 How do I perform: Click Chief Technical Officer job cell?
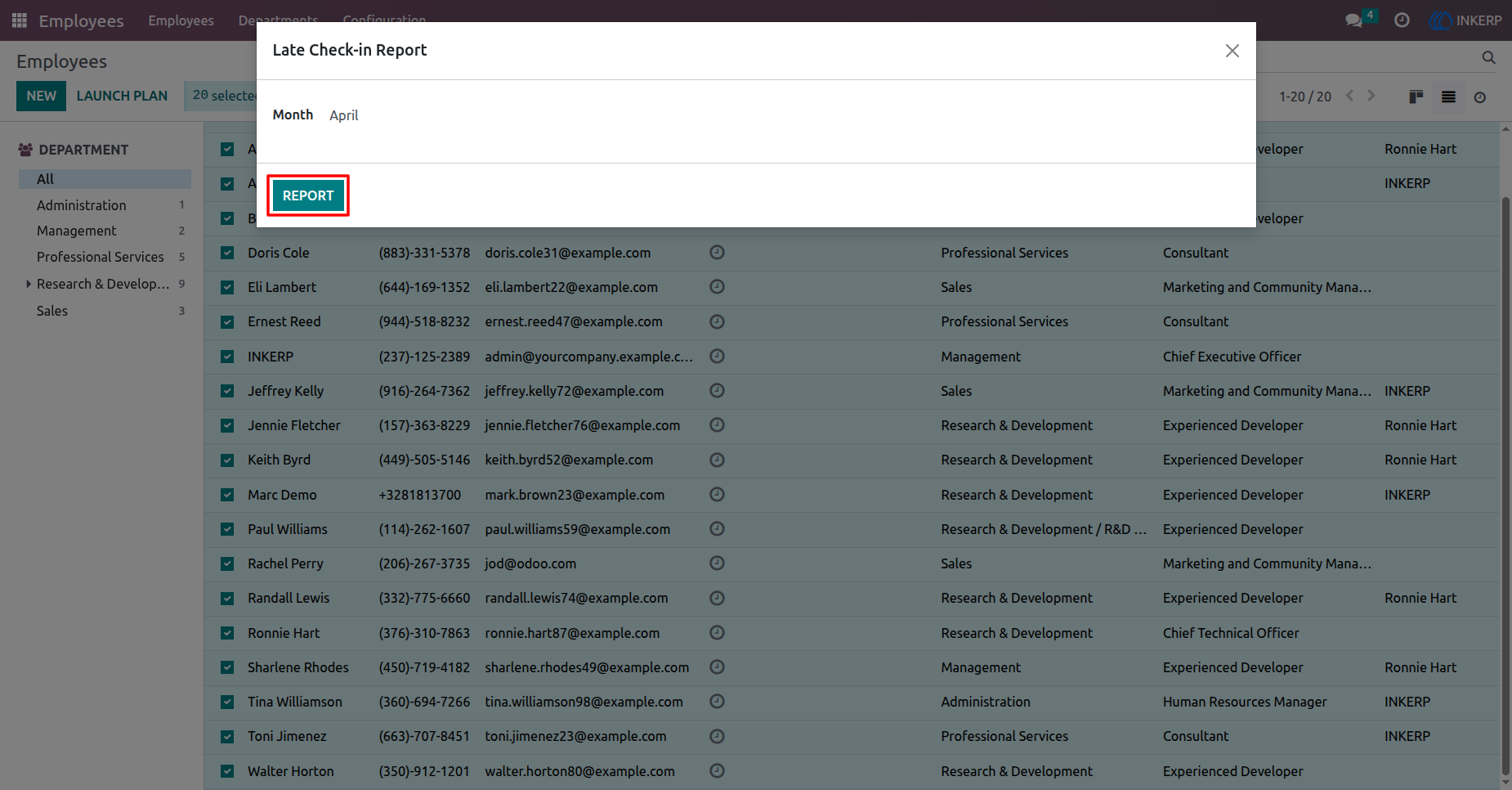point(1231,633)
